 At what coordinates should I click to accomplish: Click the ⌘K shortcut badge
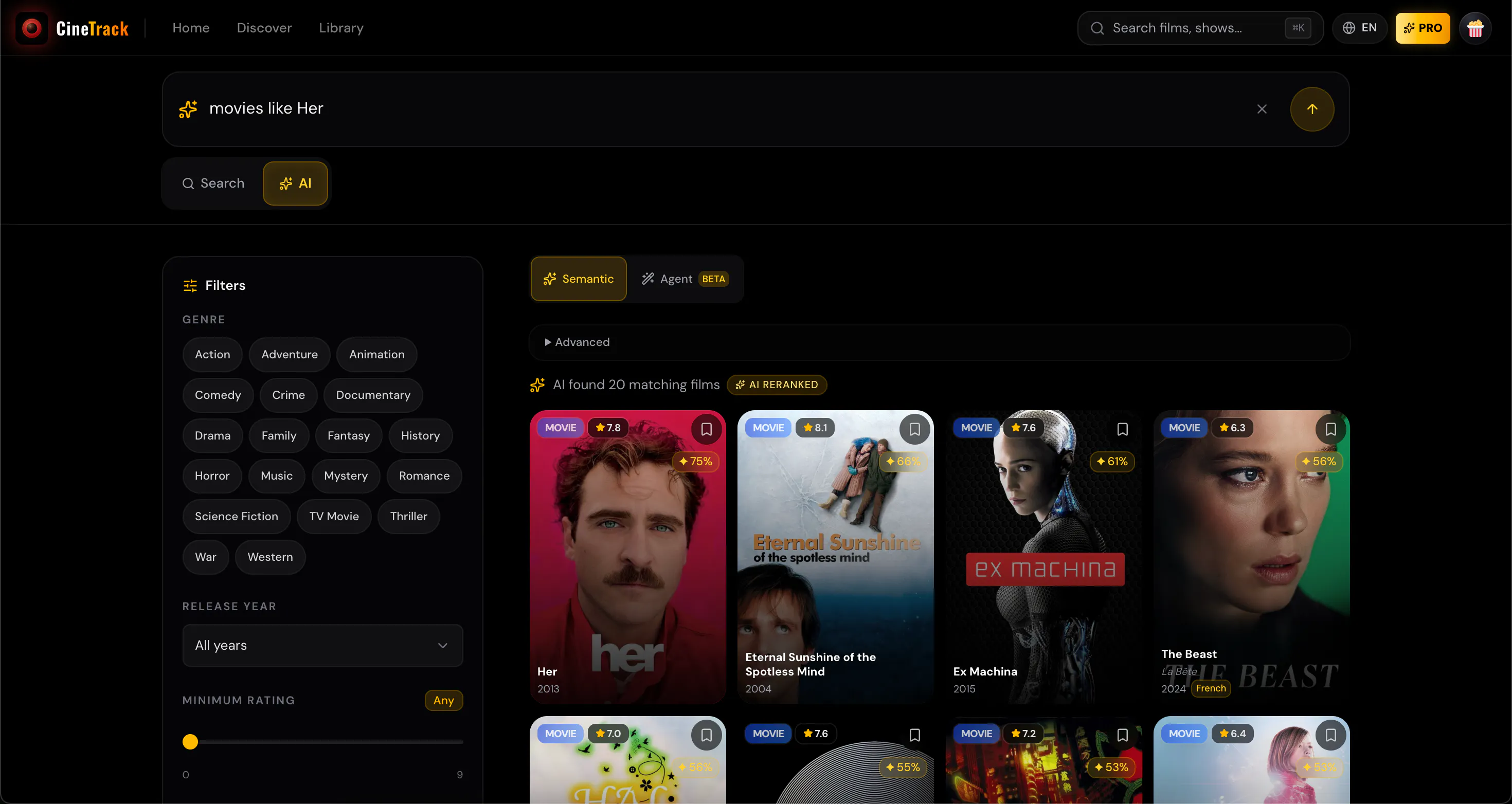pos(1298,28)
